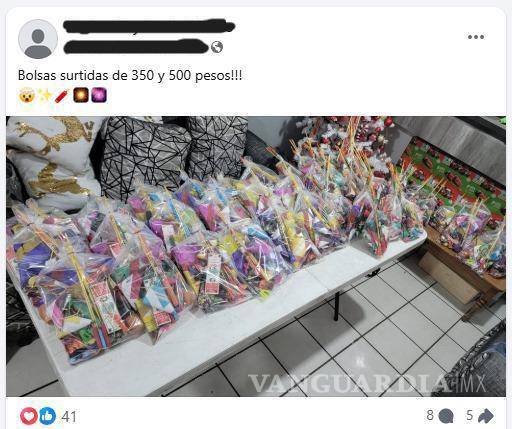Click the heart love reaction icon

[29, 416]
